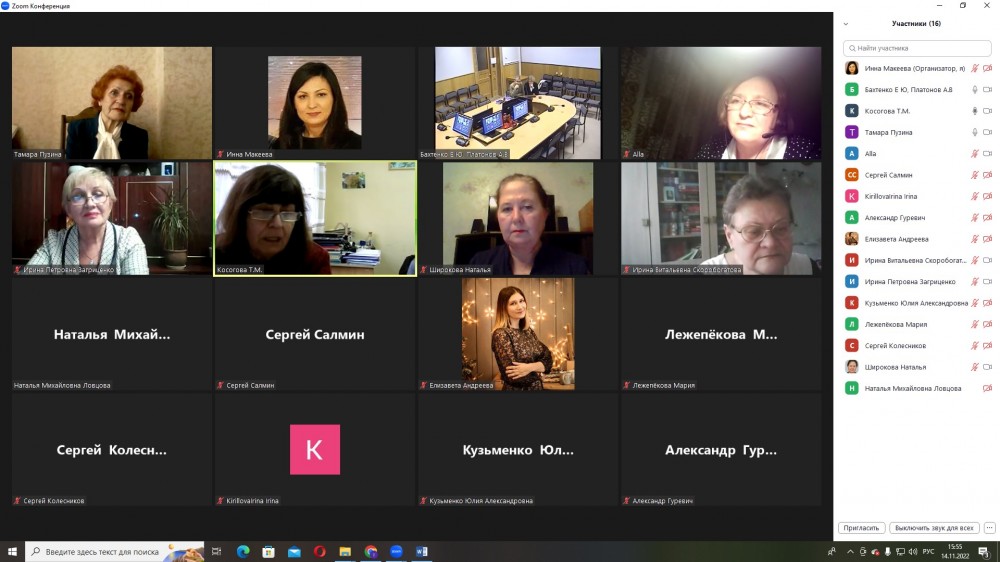Click the Выключить звук для всех button
Image resolution: width=1000 pixels, height=562 pixels.
click(x=934, y=528)
